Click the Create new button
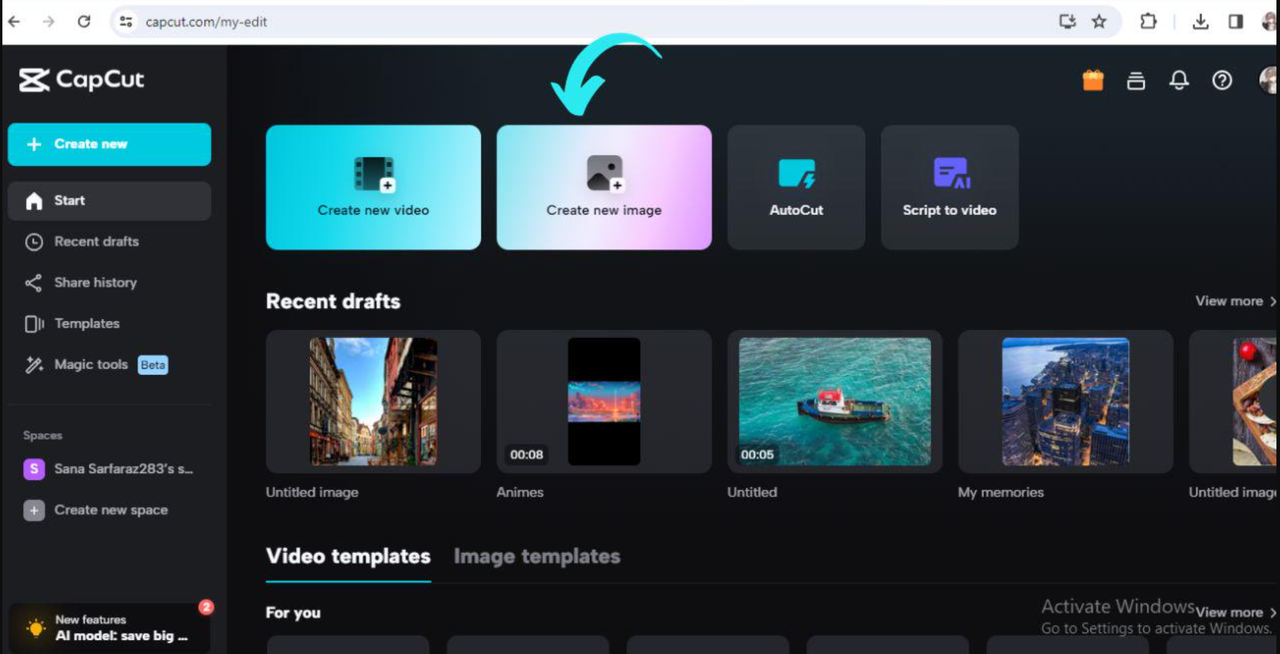This screenshot has width=1280, height=654. pos(109,144)
